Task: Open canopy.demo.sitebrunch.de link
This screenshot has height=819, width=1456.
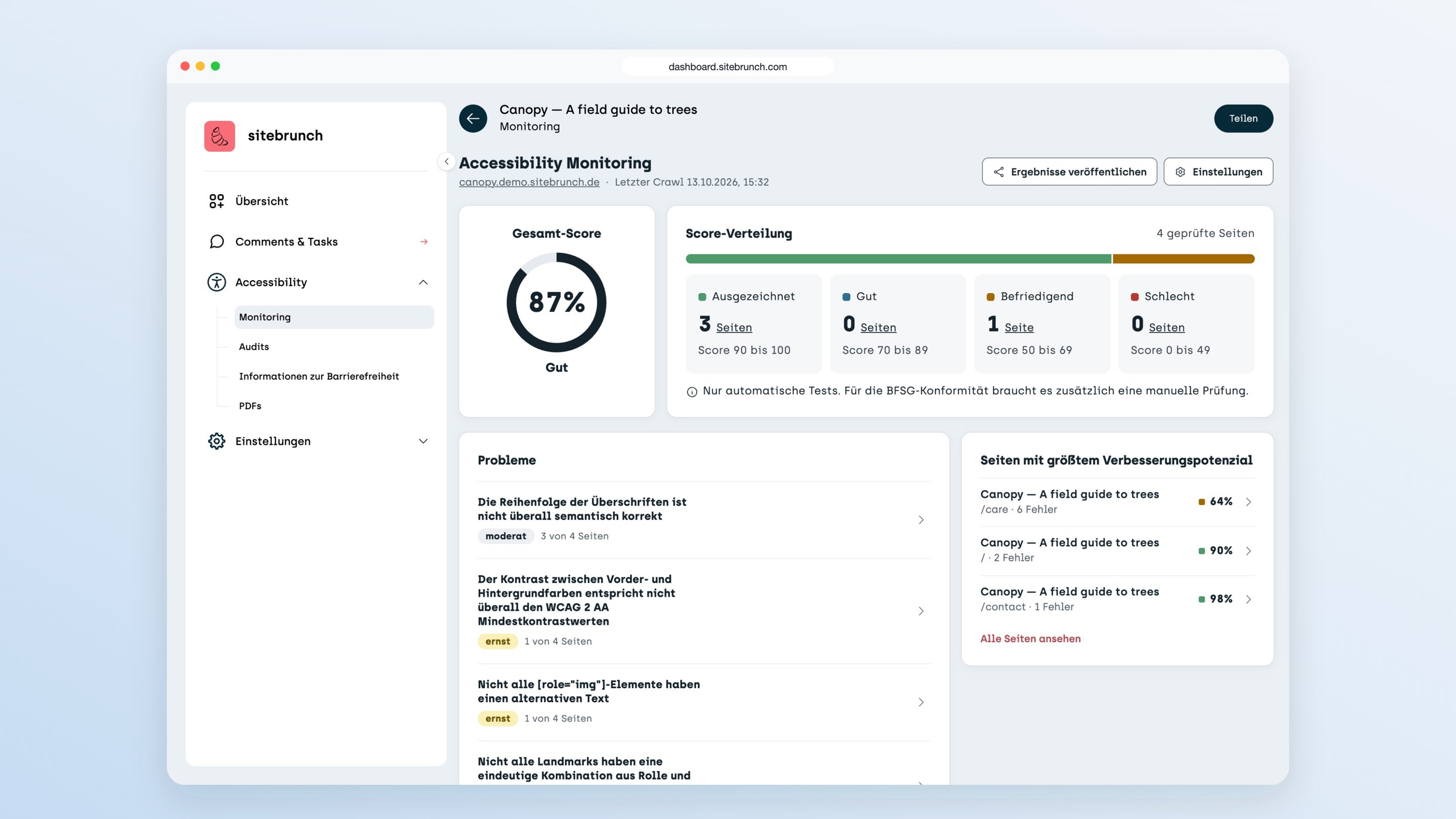Action: pos(529,182)
